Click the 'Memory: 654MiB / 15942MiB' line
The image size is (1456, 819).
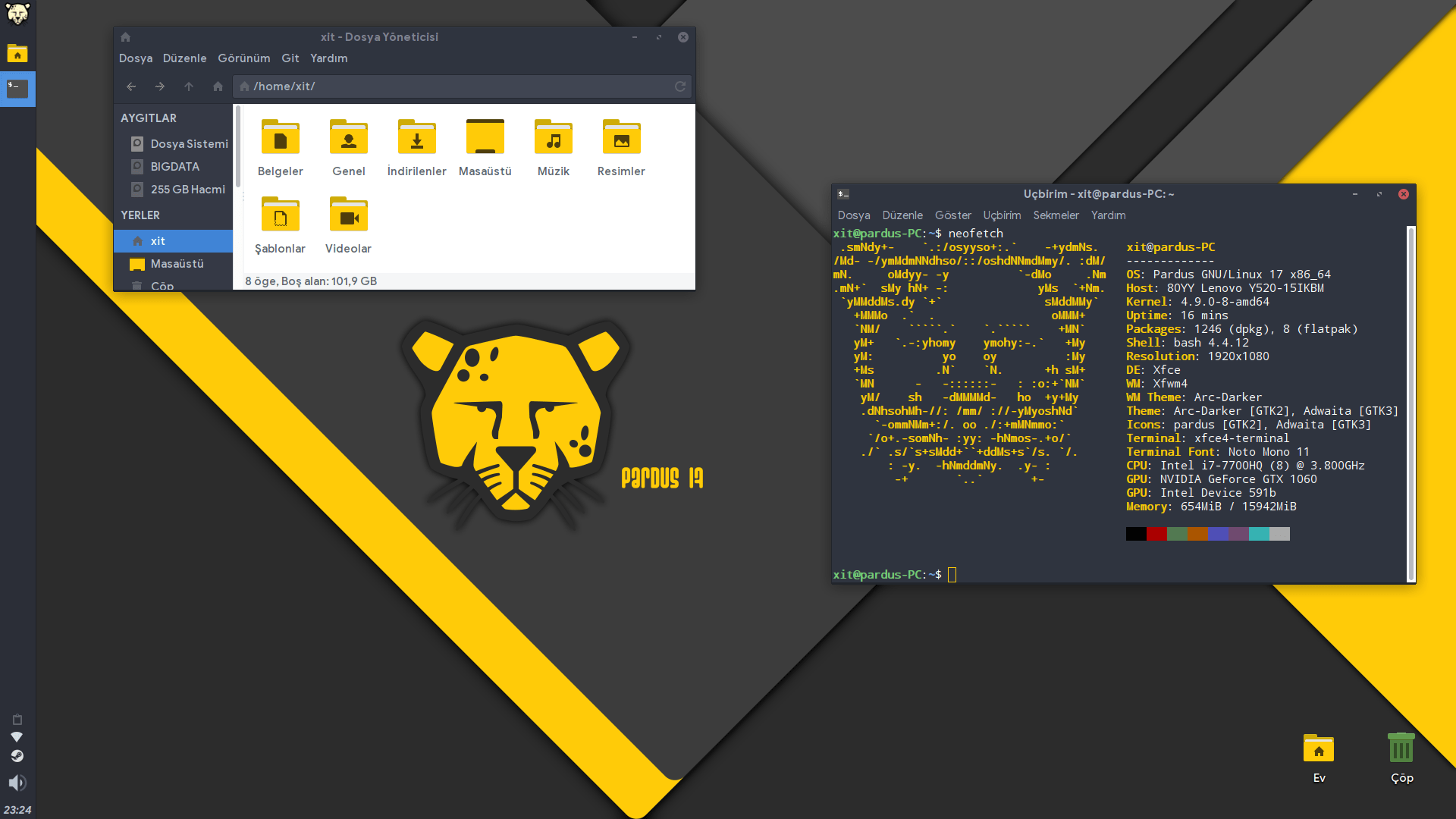pyautogui.click(x=1211, y=507)
